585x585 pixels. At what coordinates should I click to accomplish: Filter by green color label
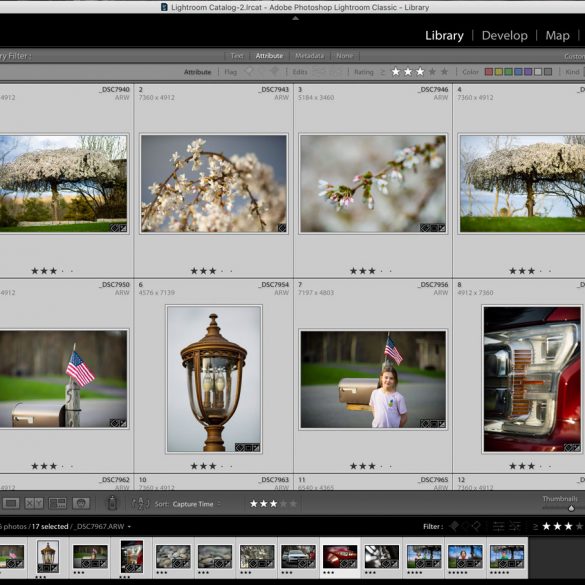[508, 72]
